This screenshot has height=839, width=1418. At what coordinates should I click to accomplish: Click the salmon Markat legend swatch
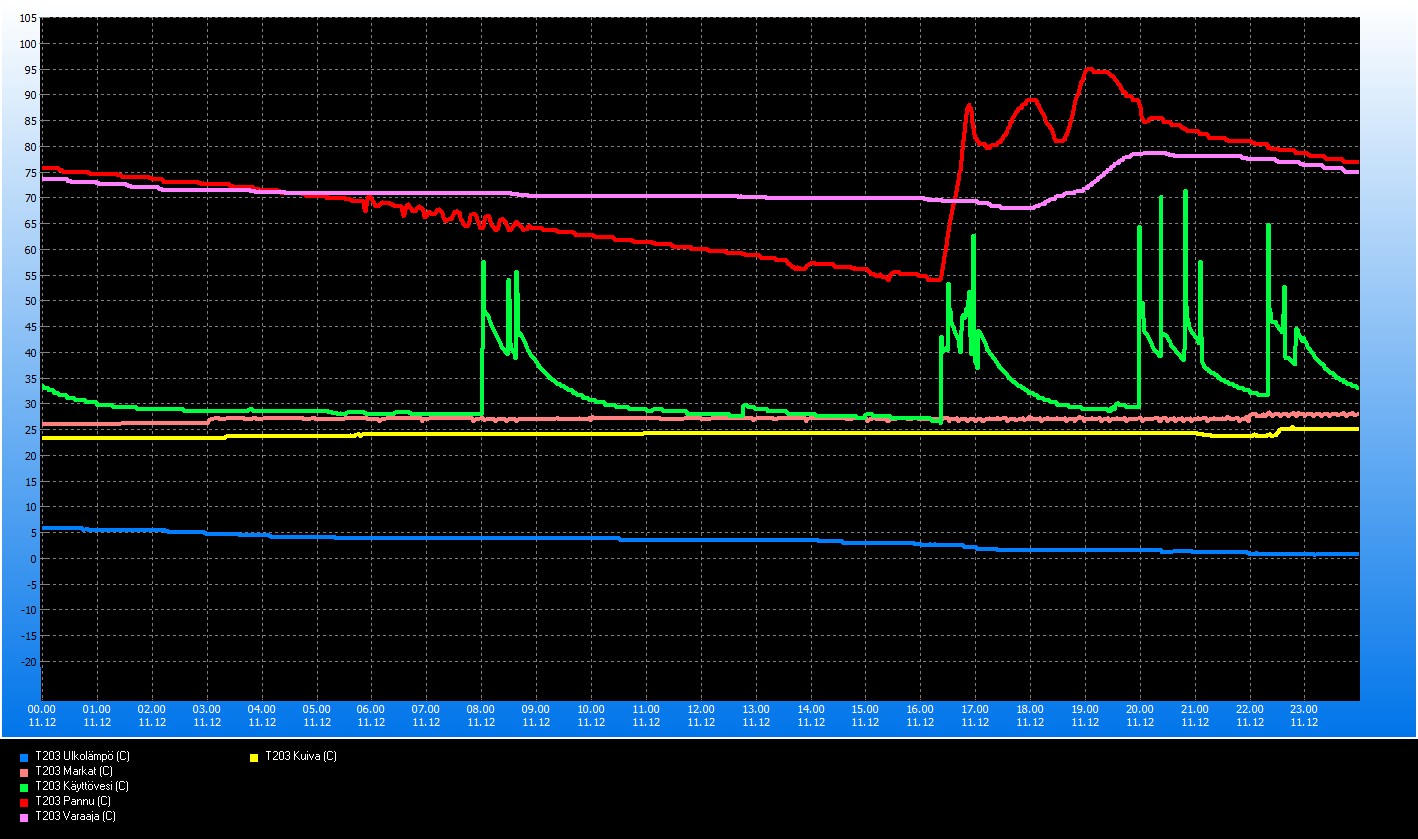(23, 772)
